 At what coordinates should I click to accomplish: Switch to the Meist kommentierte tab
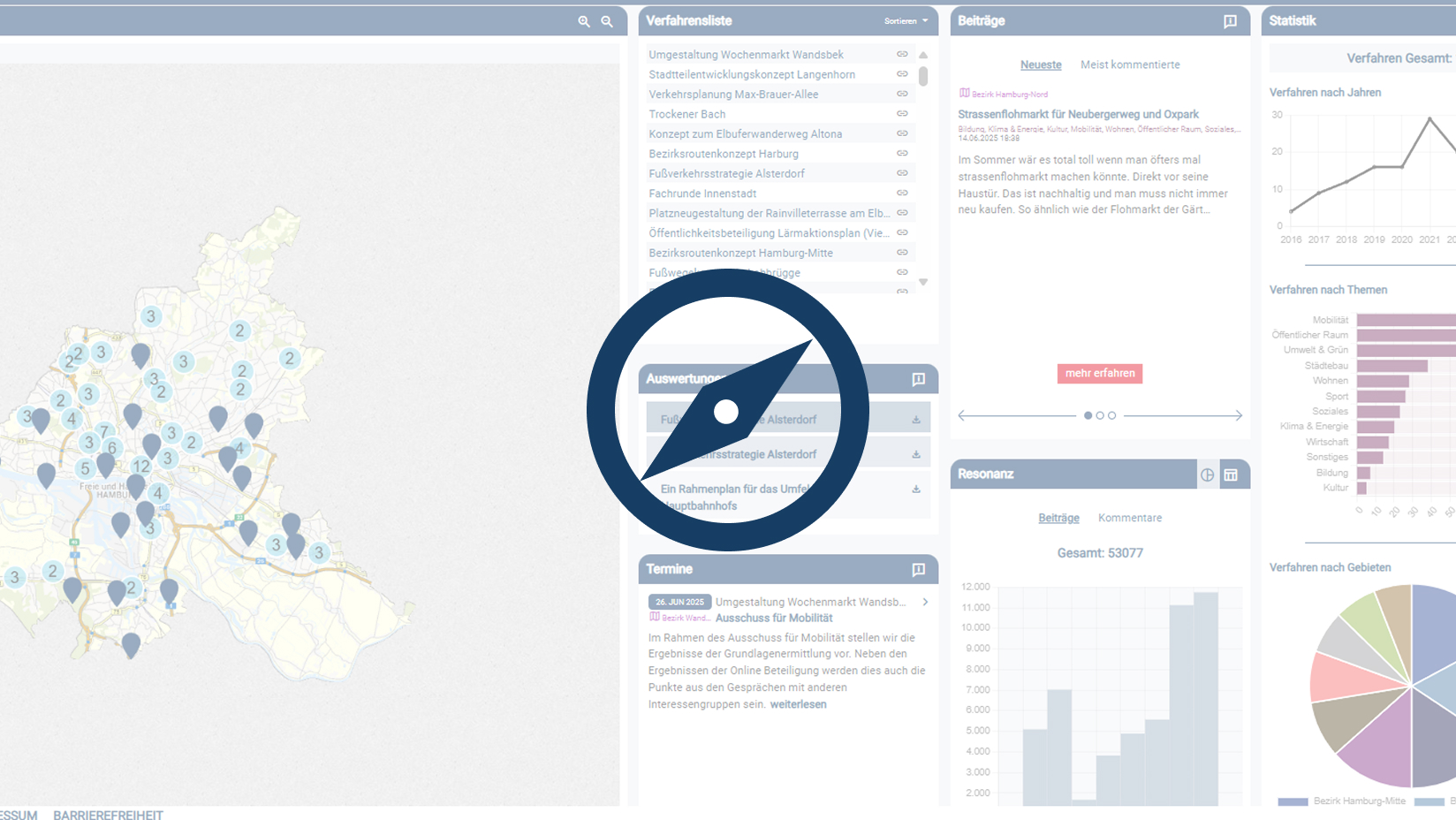[1130, 64]
